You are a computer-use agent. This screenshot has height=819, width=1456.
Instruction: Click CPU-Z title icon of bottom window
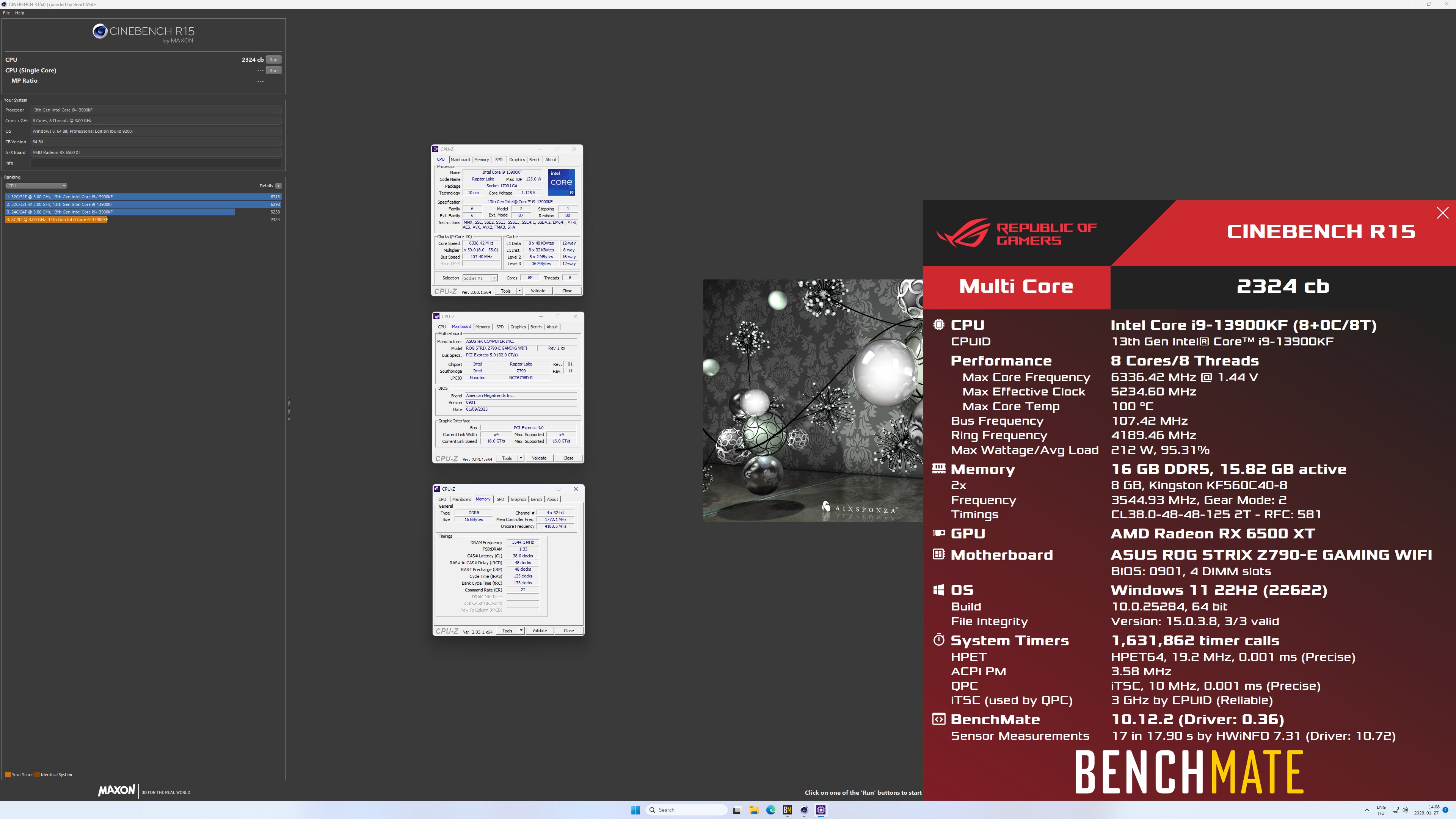point(437,489)
